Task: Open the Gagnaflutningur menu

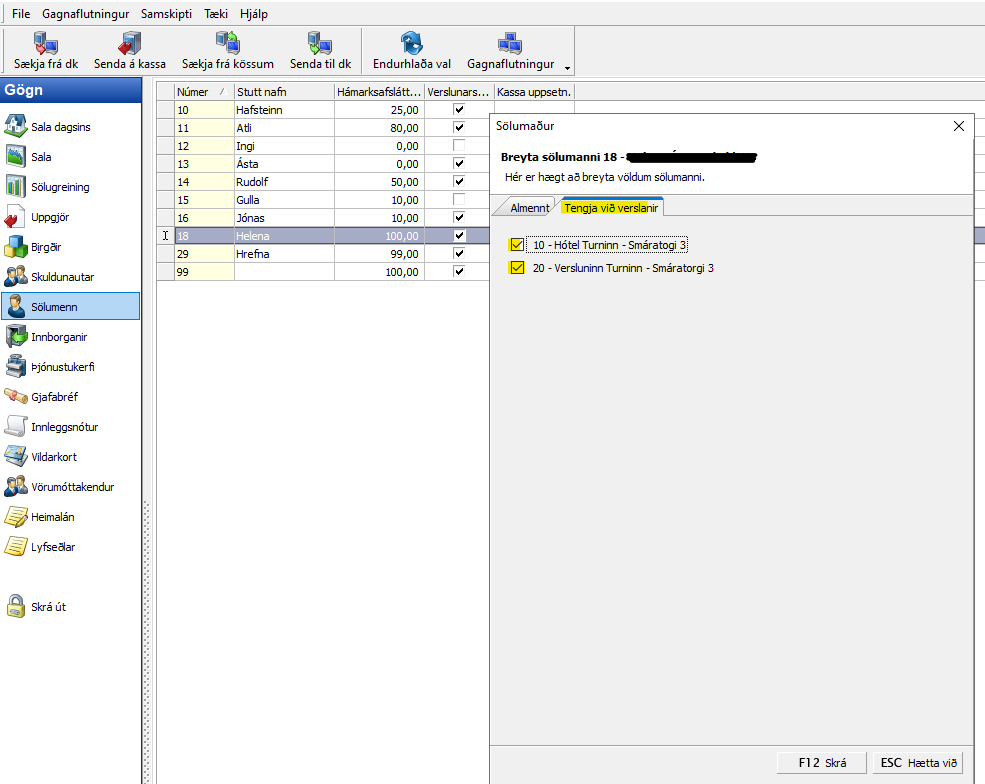Action: tap(85, 14)
